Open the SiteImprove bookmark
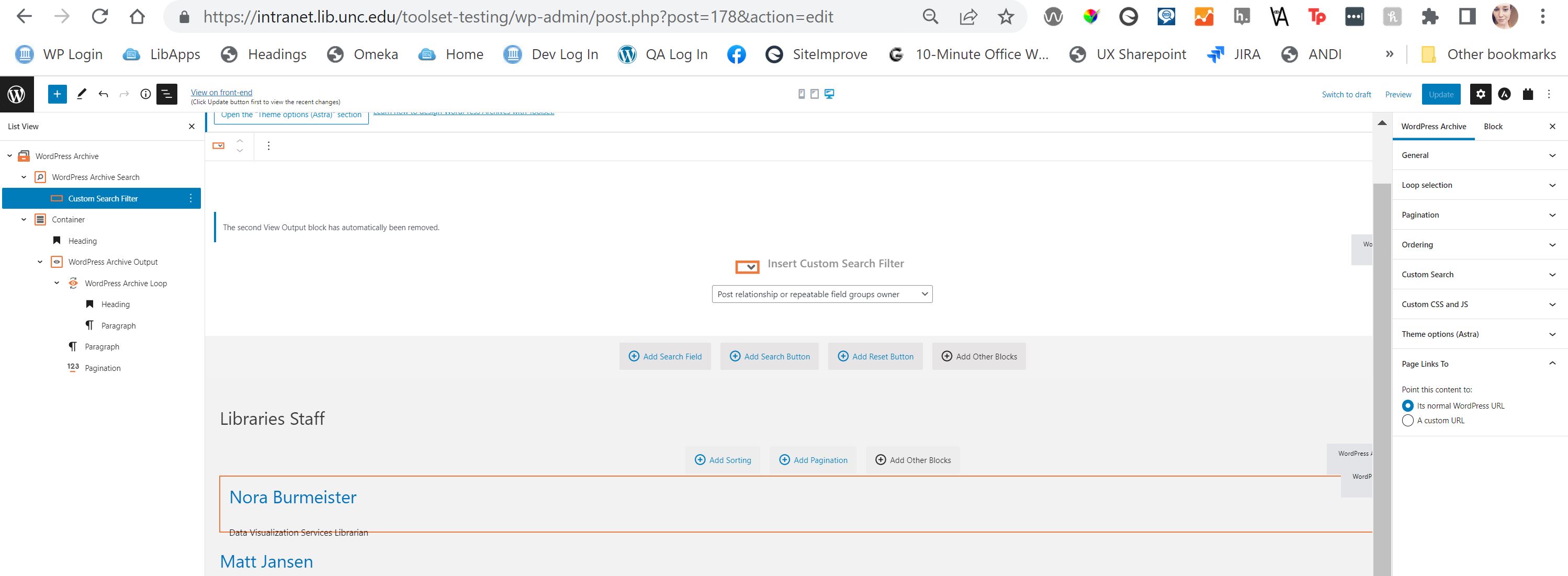 click(816, 54)
